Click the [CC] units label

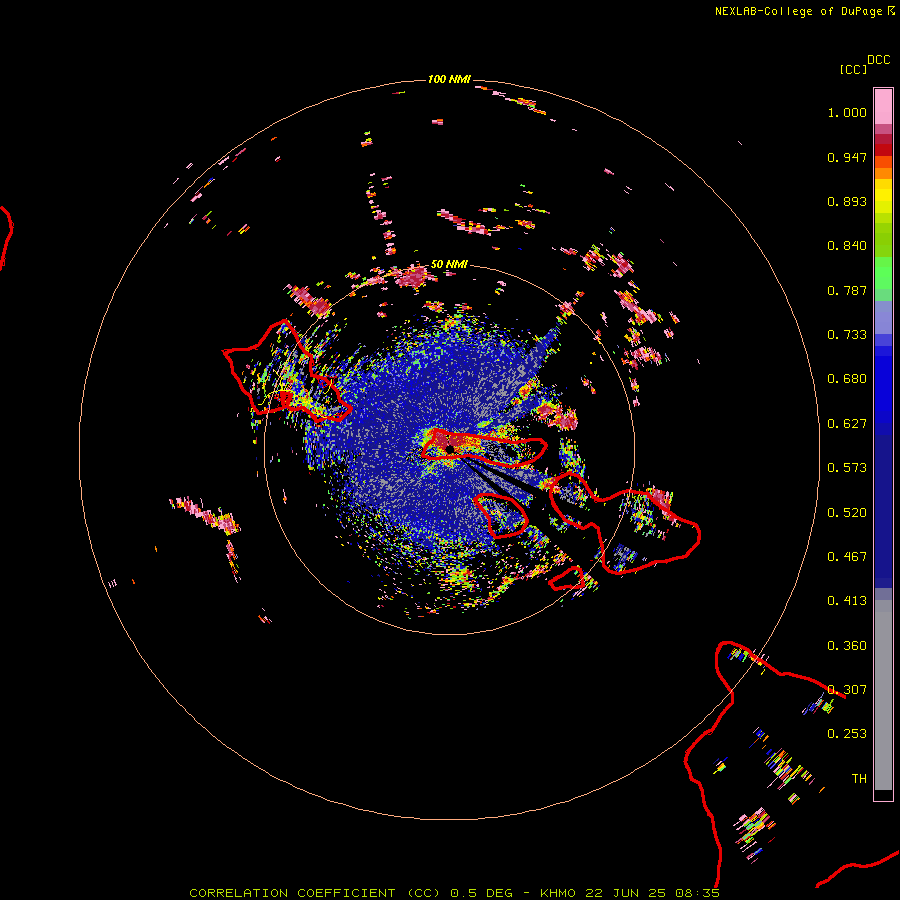[853, 69]
